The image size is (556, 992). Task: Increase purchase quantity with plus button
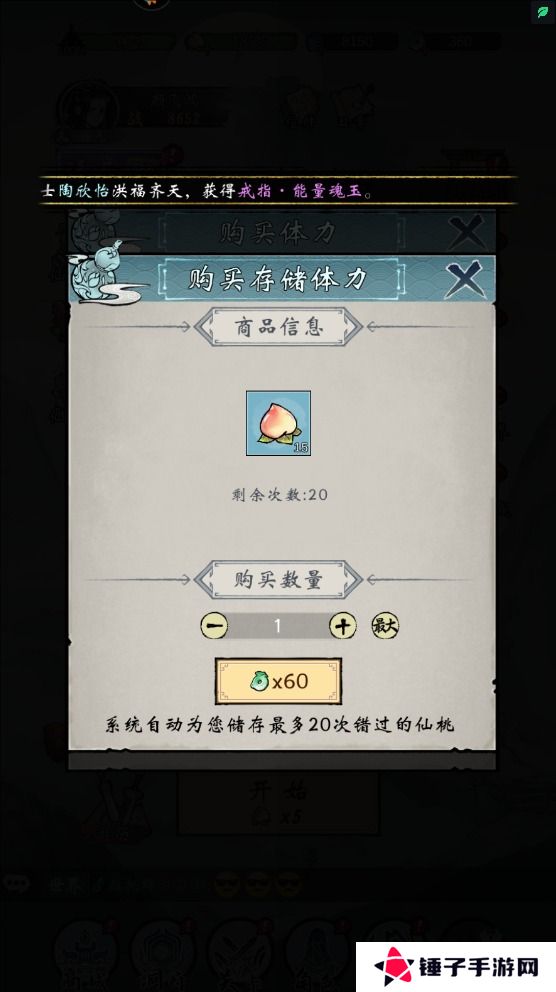click(x=343, y=626)
